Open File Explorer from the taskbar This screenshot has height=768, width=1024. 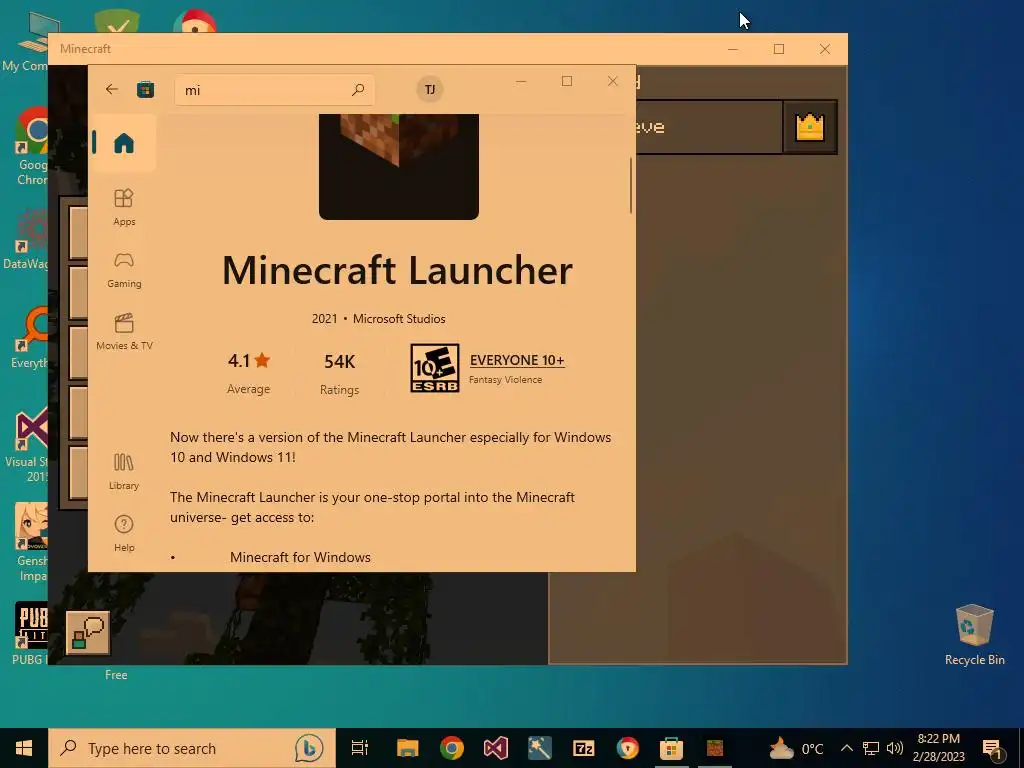408,748
